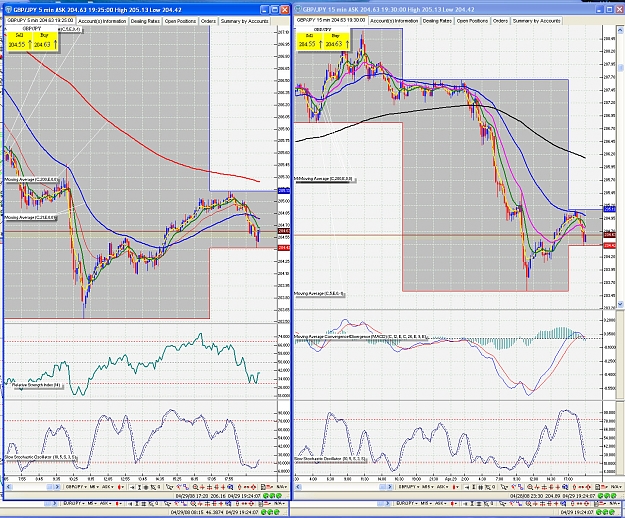Open the ASK price dropdown in 5 min window
The width and height of the screenshot is (625, 518).
108,487
